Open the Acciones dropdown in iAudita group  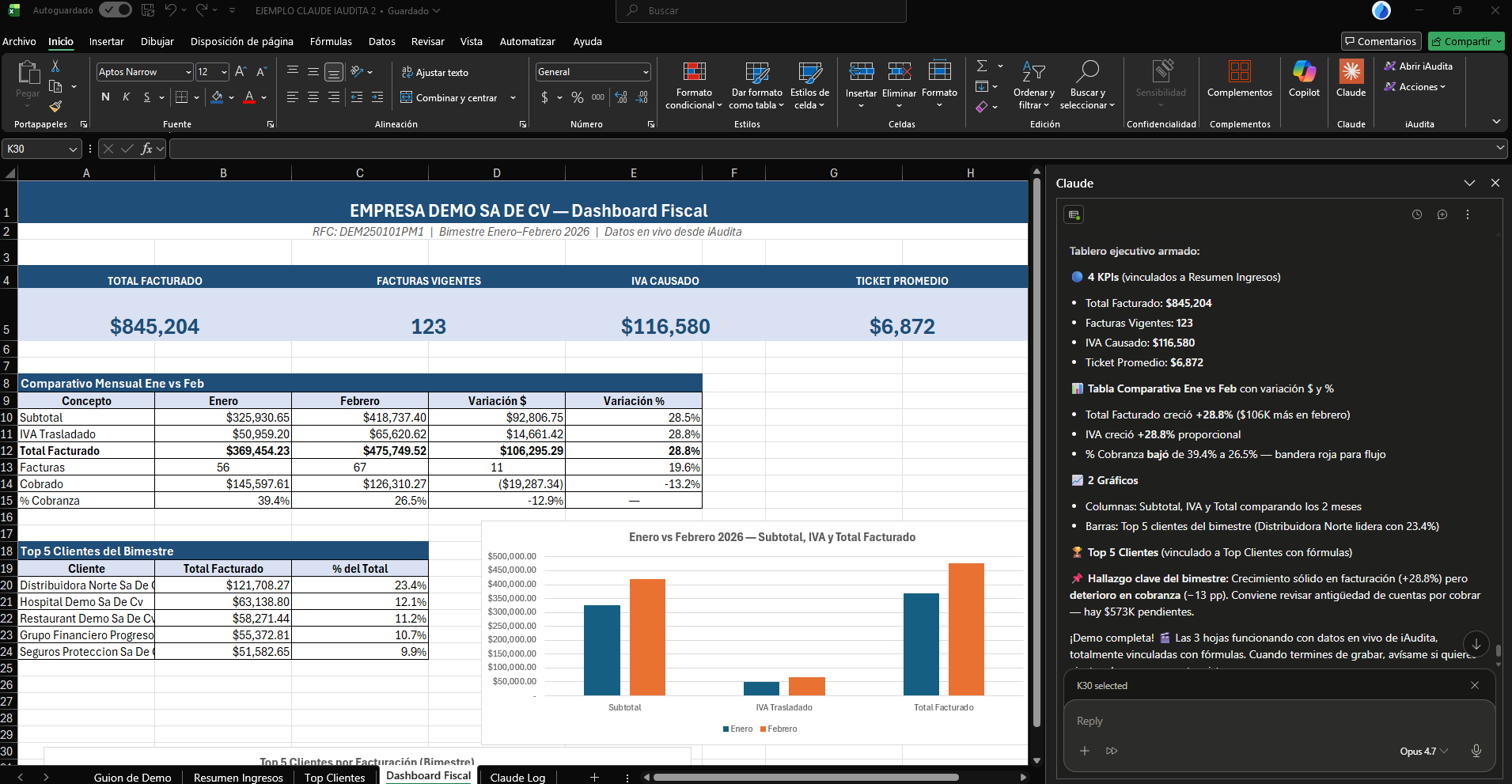pyautogui.click(x=1415, y=87)
